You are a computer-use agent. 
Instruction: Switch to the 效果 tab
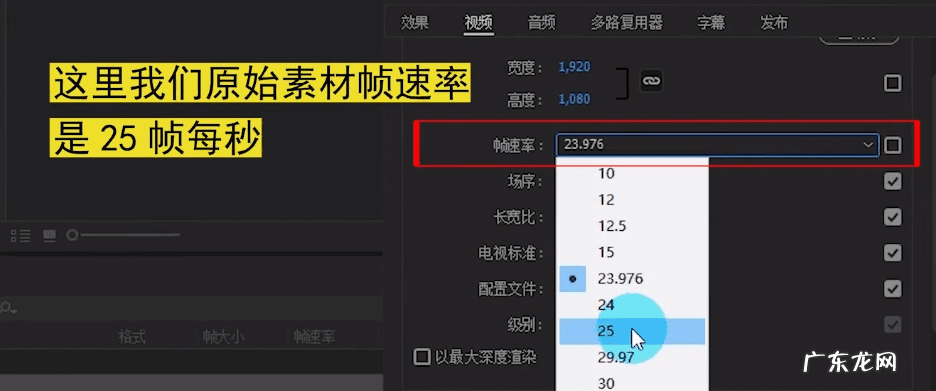[414, 23]
